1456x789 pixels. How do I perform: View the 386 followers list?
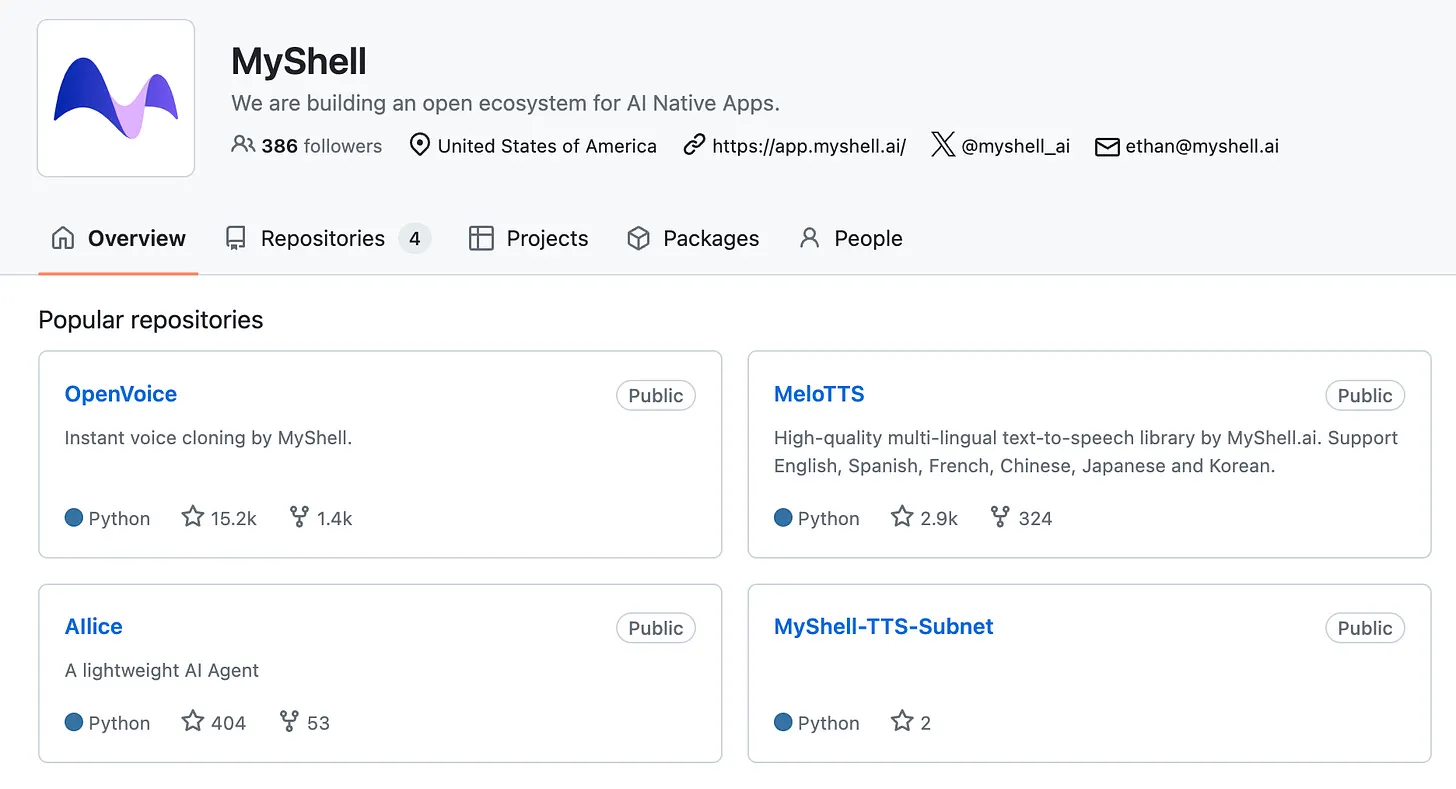(320, 146)
